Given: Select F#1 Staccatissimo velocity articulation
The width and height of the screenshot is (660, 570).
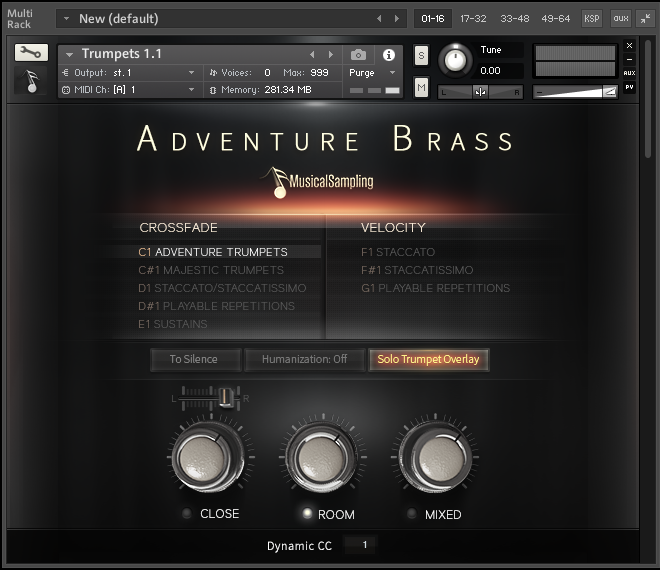Looking at the screenshot, I should click(x=417, y=270).
